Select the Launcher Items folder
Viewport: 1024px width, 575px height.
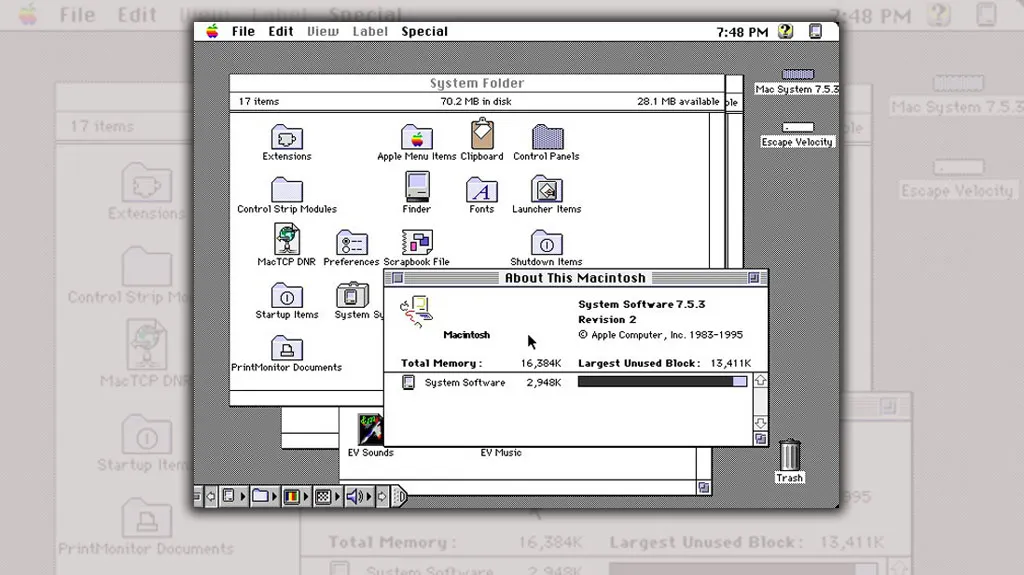(x=547, y=189)
